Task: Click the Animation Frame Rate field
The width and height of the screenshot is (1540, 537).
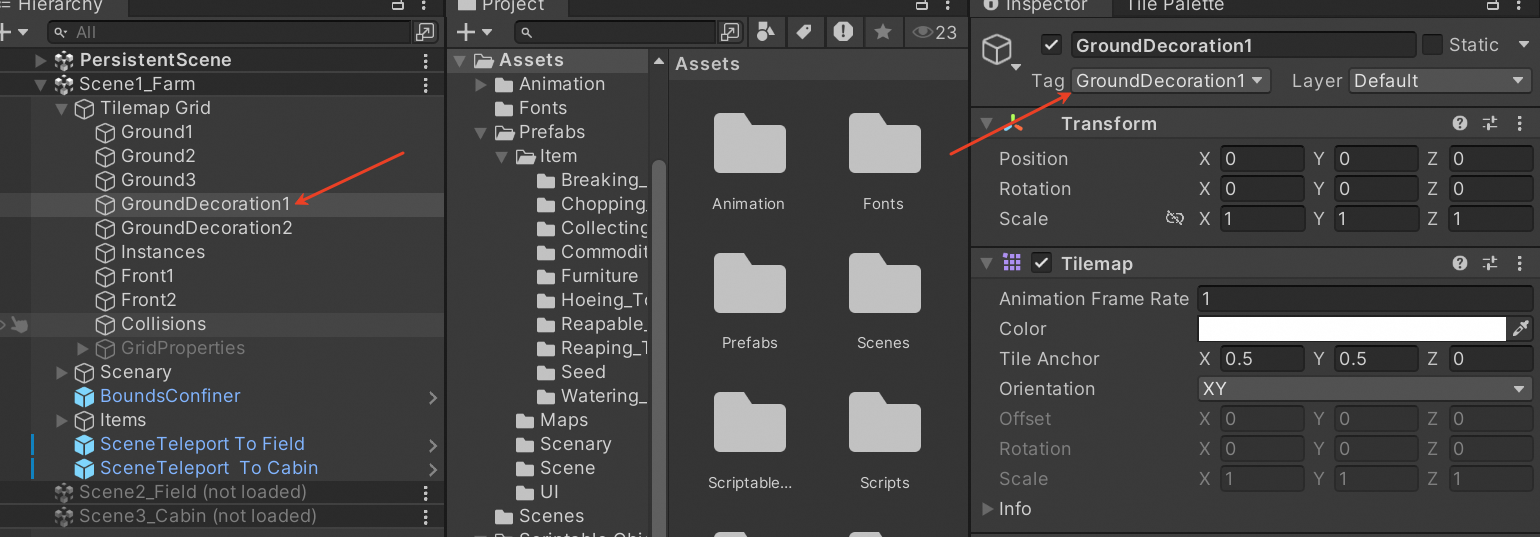Action: (1365, 298)
